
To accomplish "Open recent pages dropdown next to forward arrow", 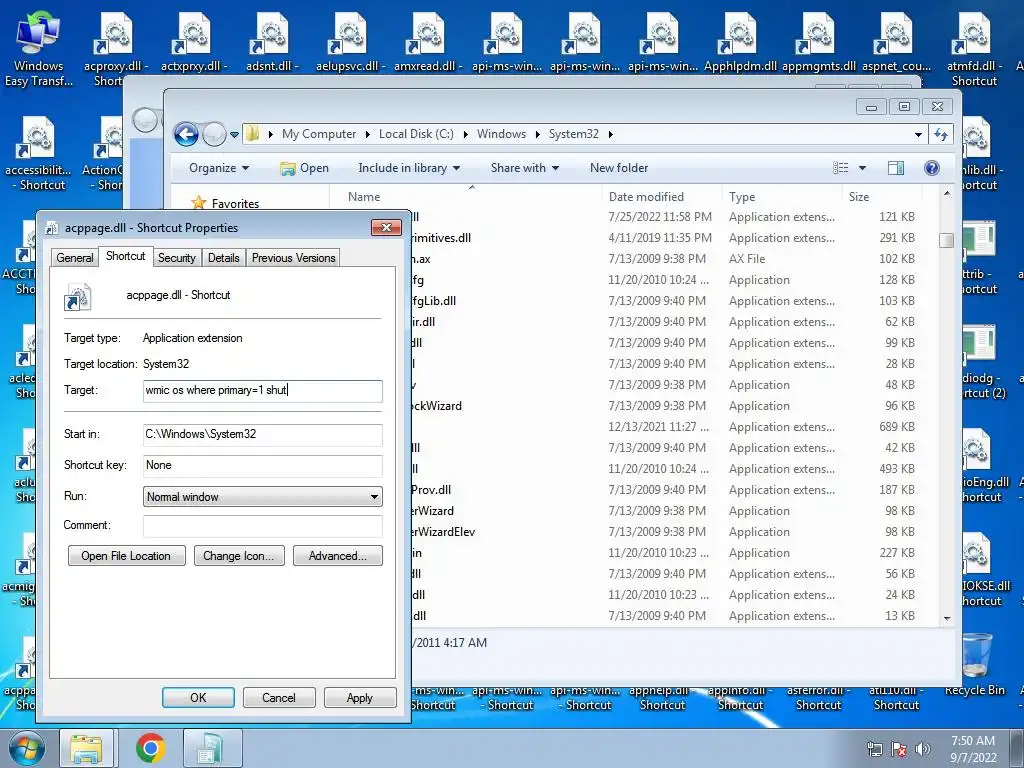I will pos(234,135).
